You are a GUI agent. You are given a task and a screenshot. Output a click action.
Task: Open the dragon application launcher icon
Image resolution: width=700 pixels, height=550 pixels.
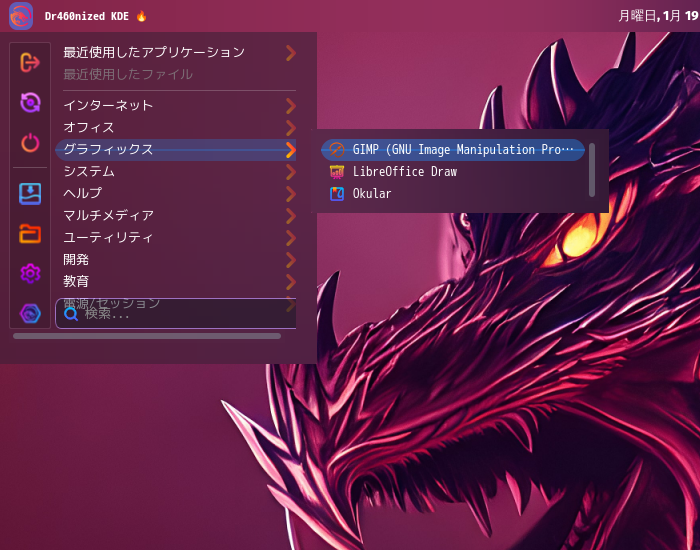click(21, 16)
